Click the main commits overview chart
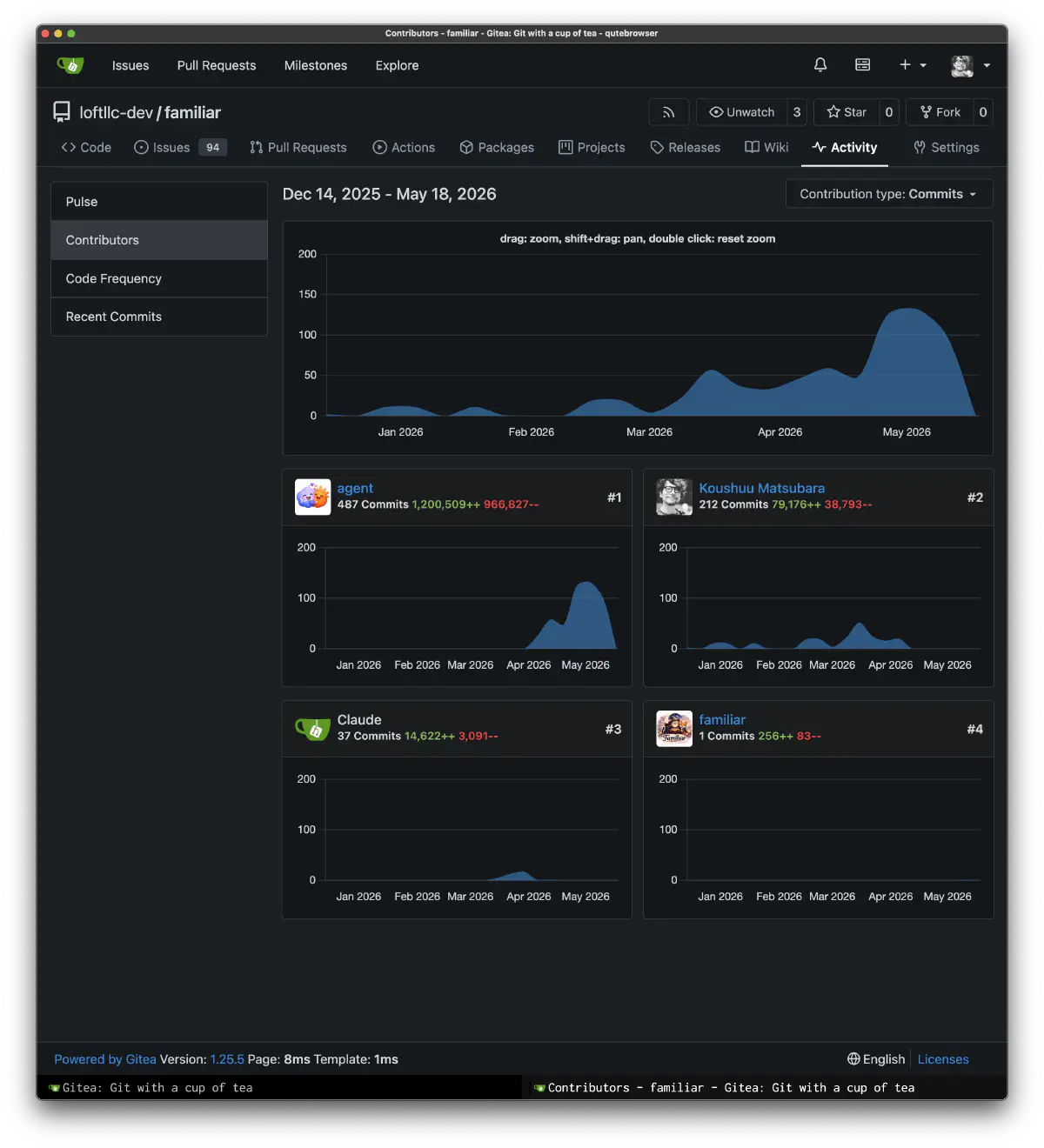The width and height of the screenshot is (1044, 1148). coord(638,339)
